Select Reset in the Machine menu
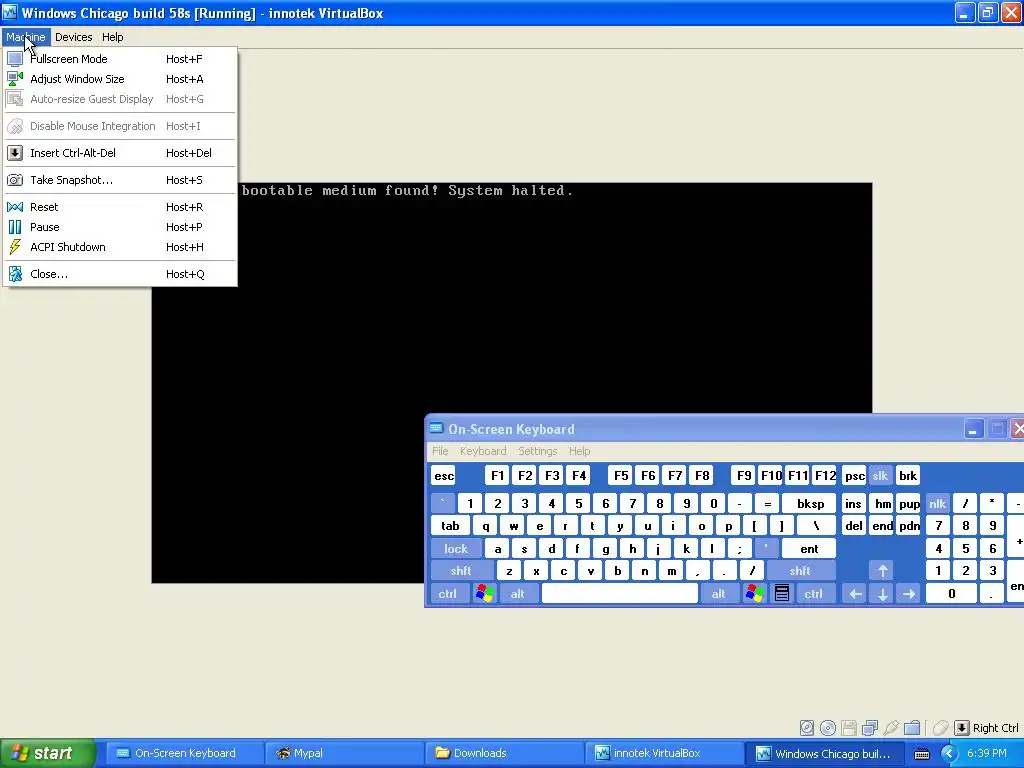The image size is (1024, 768). (x=120, y=207)
